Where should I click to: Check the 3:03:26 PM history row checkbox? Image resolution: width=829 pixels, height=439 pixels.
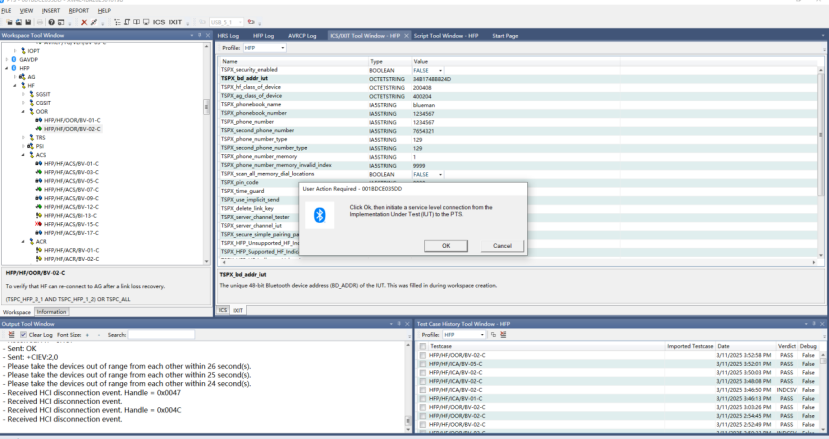pyautogui.click(x=423, y=407)
